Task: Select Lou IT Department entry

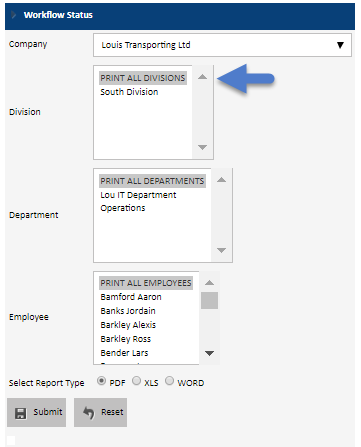Action: pos(138,195)
